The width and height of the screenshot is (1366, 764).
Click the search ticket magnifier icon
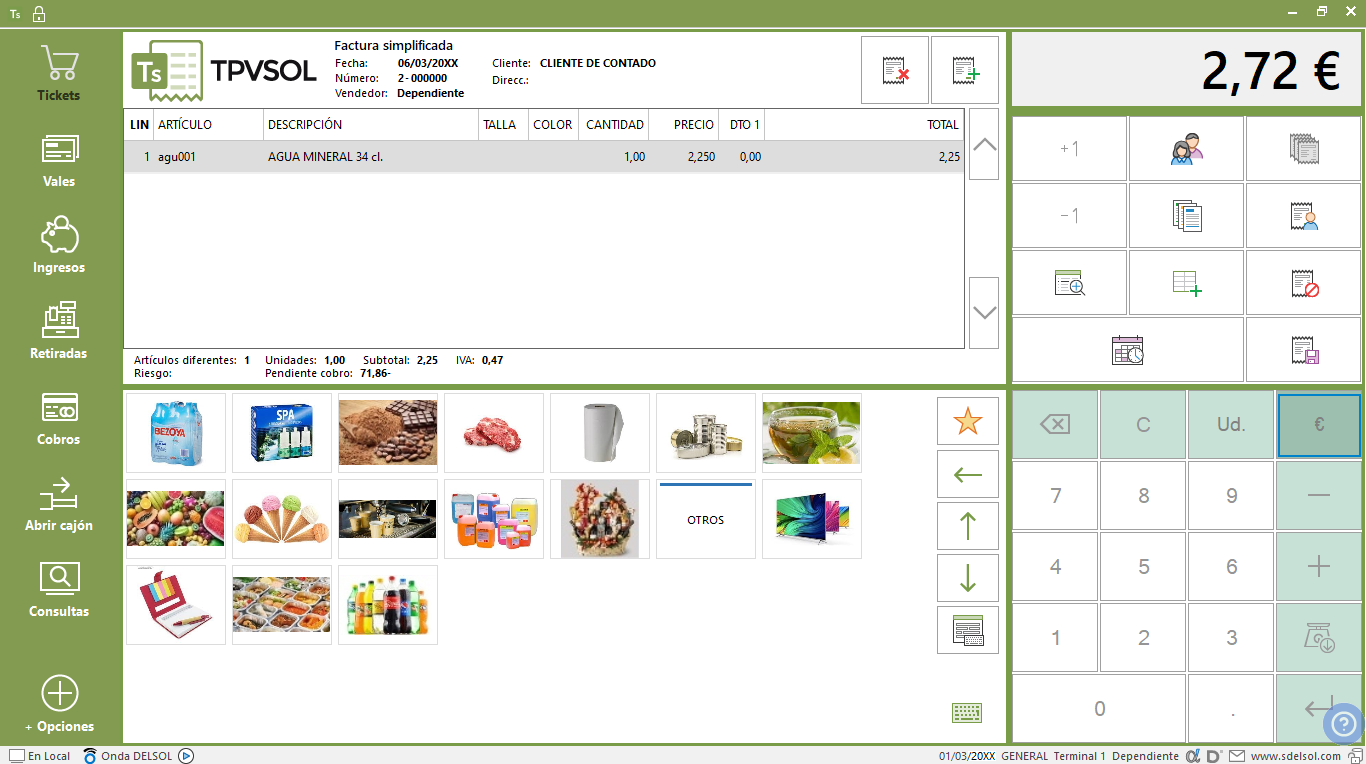tap(1069, 283)
